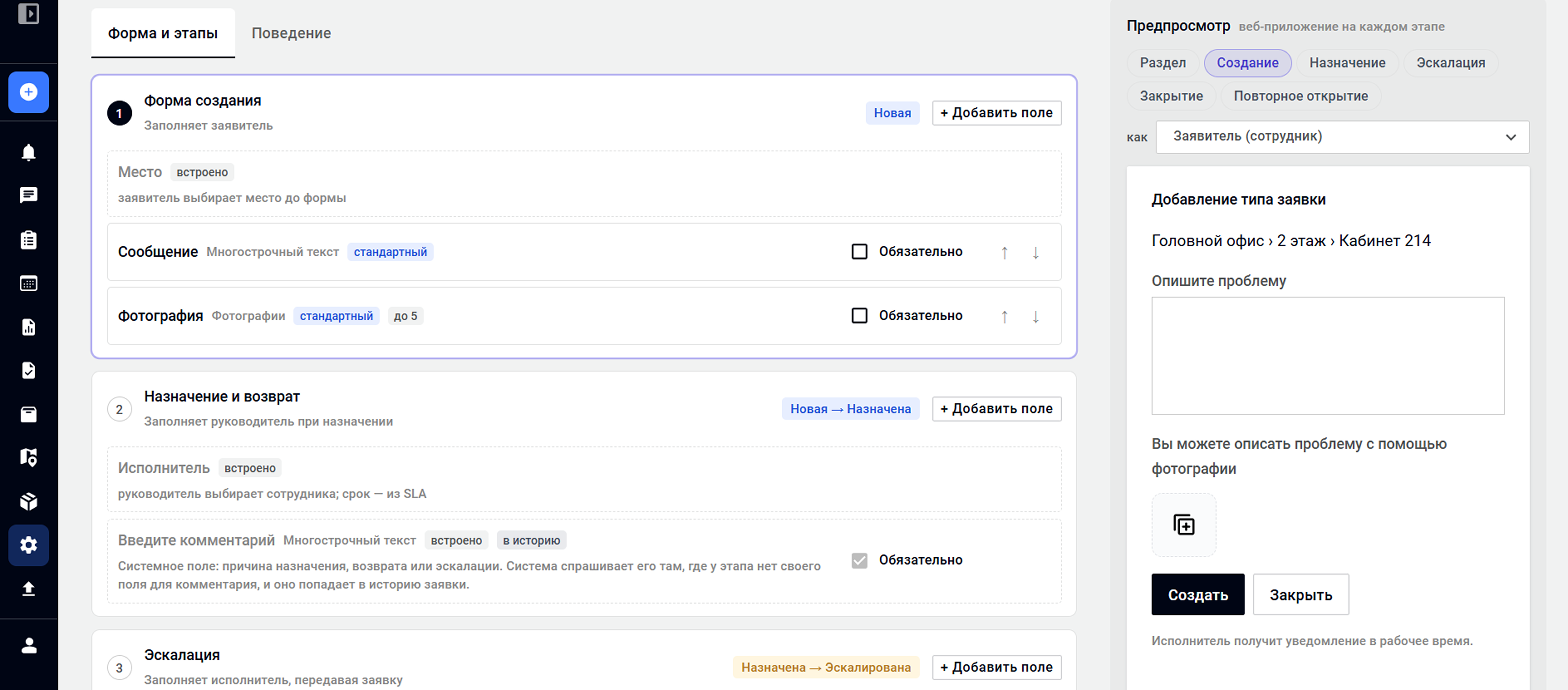This screenshot has height=690, width=1568.
Task: Expand the sidebar panel toggle icon
Action: (29, 13)
